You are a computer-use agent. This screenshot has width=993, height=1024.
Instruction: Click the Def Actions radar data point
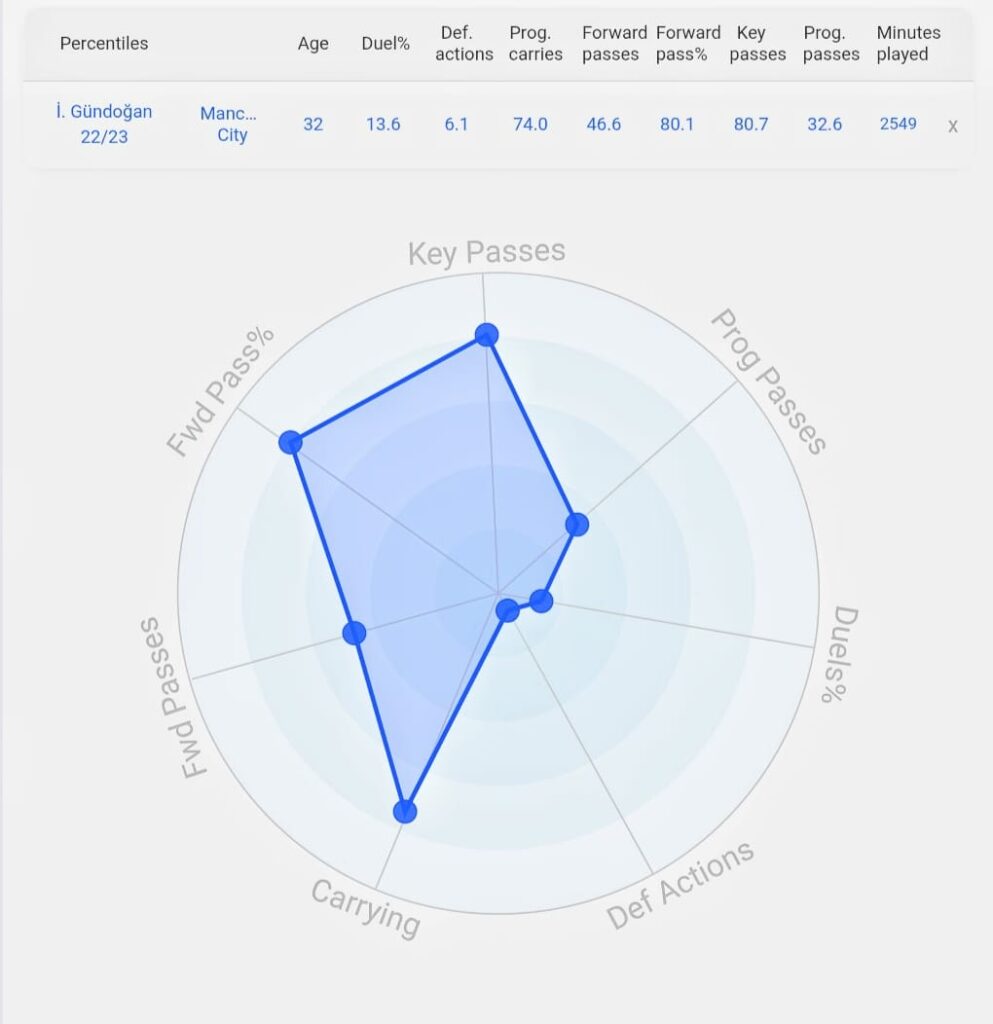pyautogui.click(x=507, y=611)
